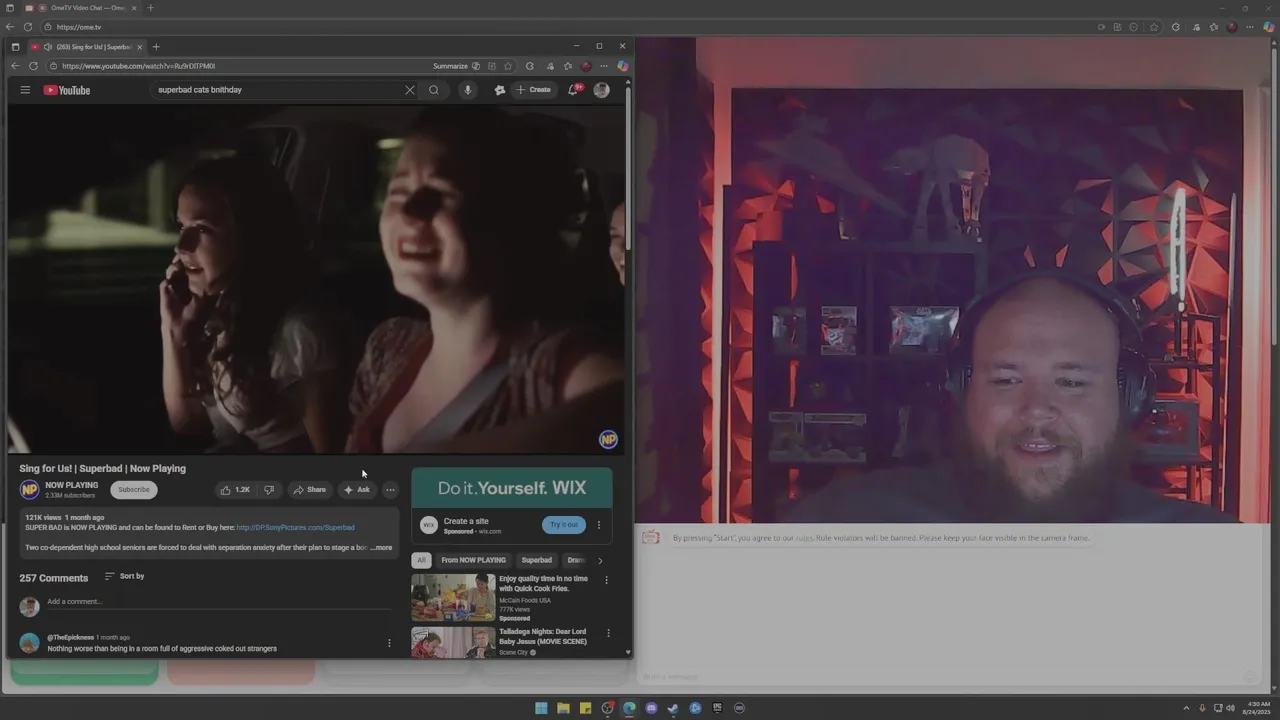Screen dimensions: 1280x720
Task: Open the YouTube account avatar menu
Action: [x=601, y=90]
